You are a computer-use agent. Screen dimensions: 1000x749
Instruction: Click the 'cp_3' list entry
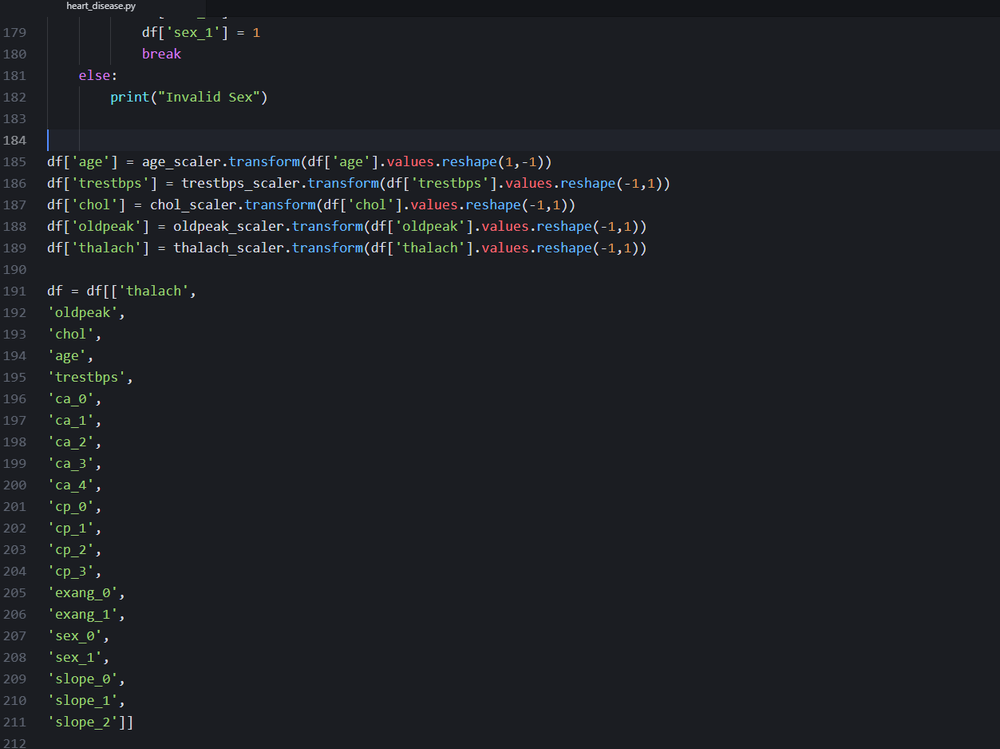pyautogui.click(x=70, y=572)
